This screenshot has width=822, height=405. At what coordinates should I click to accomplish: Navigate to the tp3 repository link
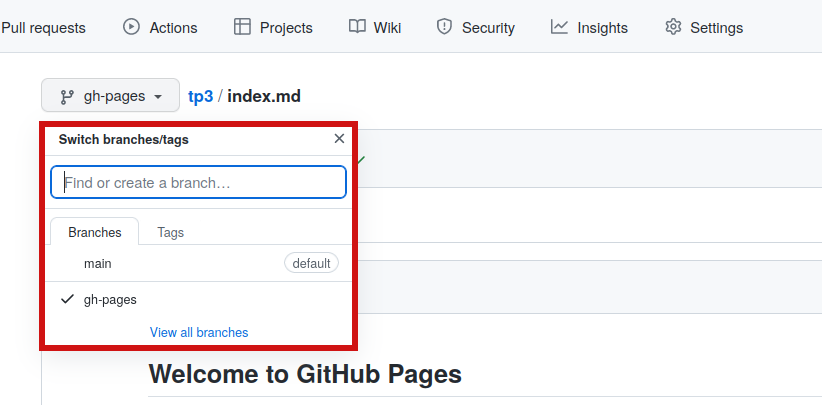point(200,97)
